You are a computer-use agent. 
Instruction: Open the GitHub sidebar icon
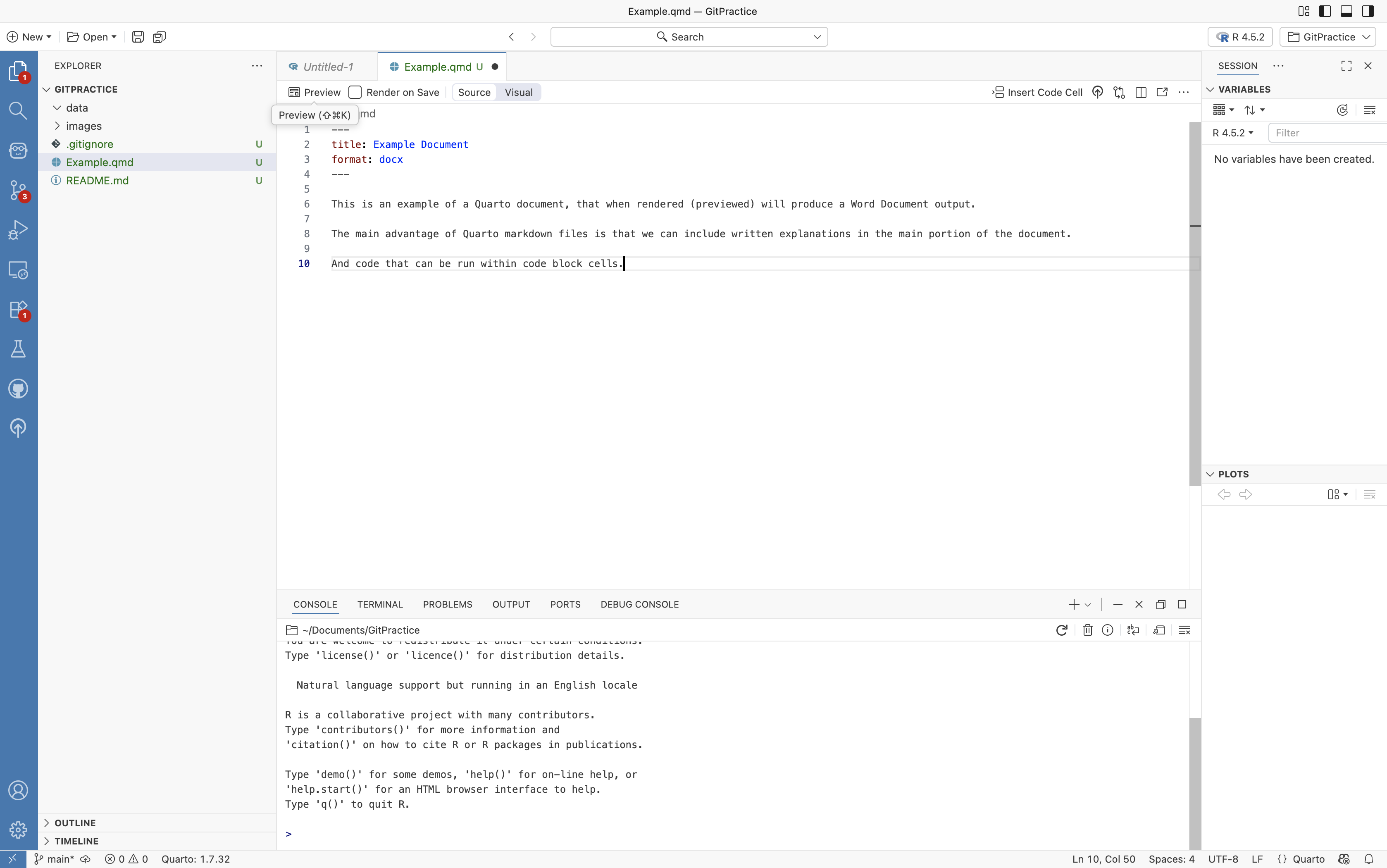click(x=18, y=389)
